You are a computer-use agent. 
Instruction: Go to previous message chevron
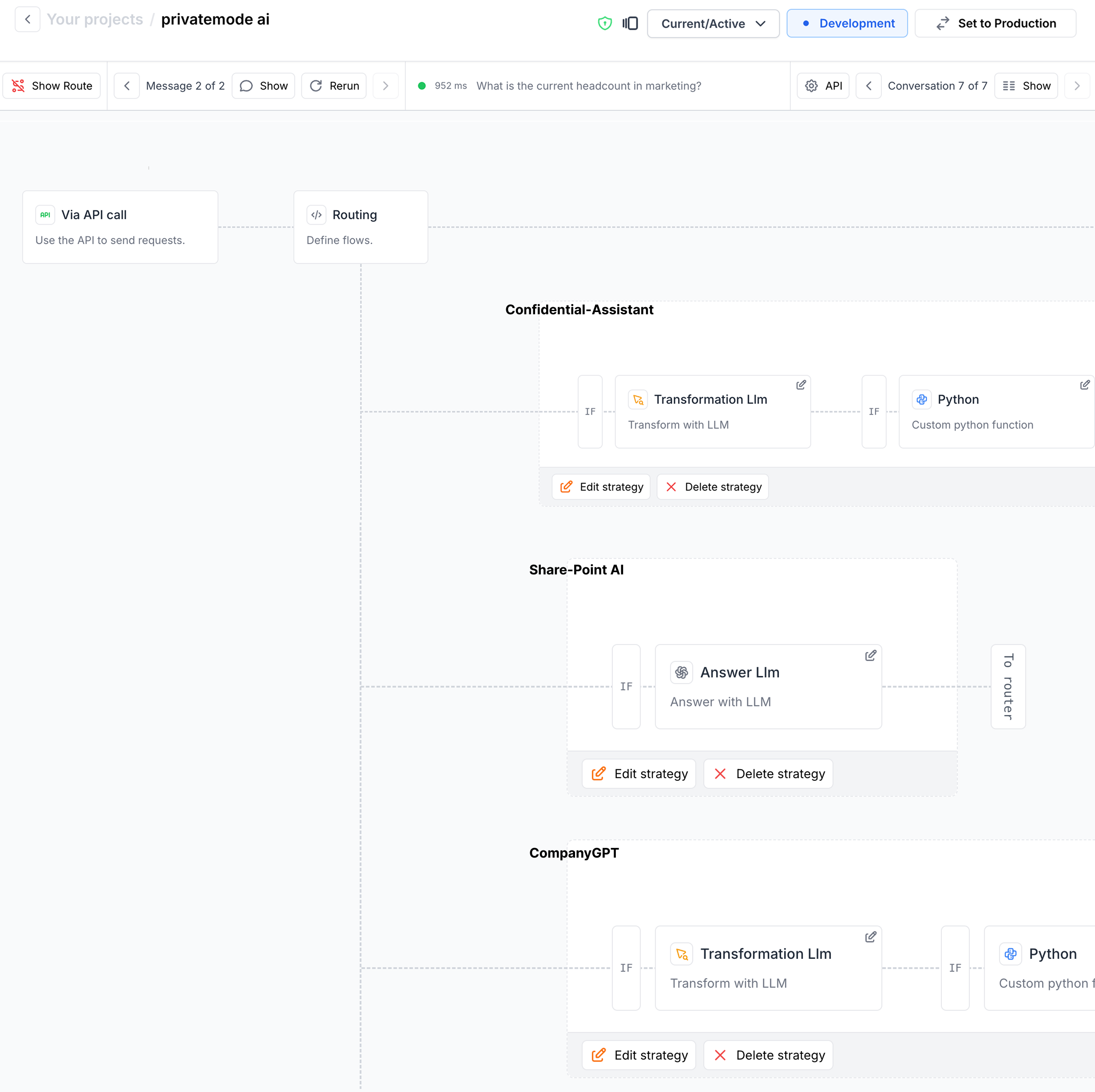(x=127, y=86)
